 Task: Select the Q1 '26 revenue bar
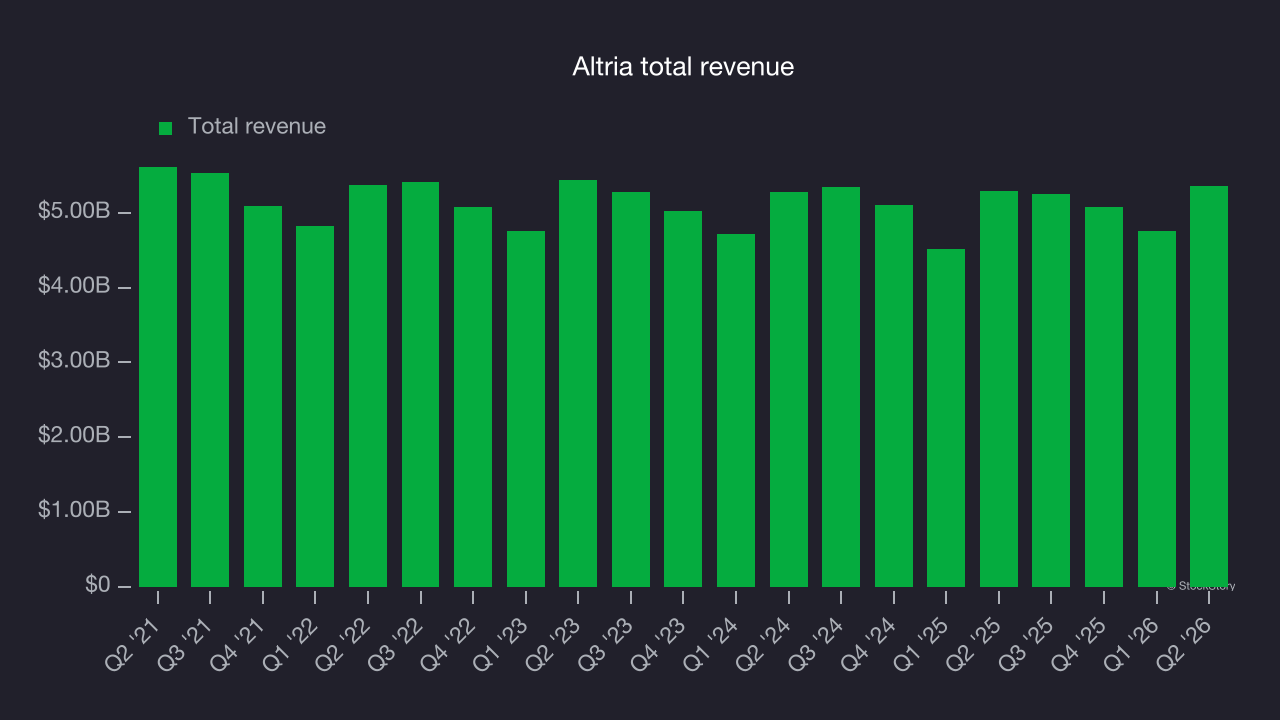tap(1157, 409)
